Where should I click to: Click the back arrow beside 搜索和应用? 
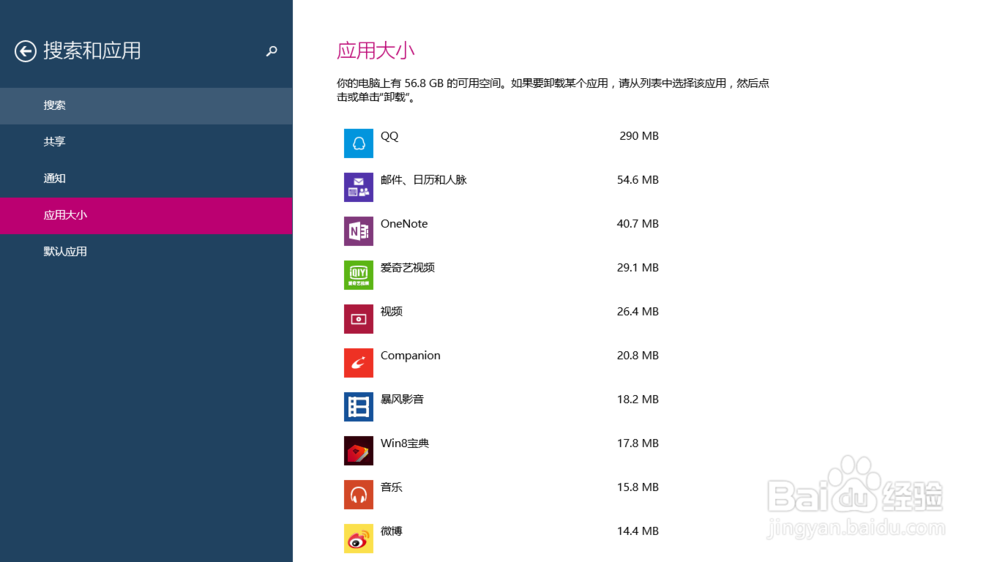(26, 51)
